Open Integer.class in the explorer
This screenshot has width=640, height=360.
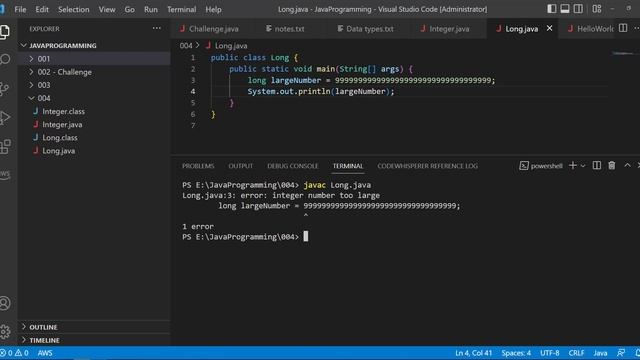(94, 111)
